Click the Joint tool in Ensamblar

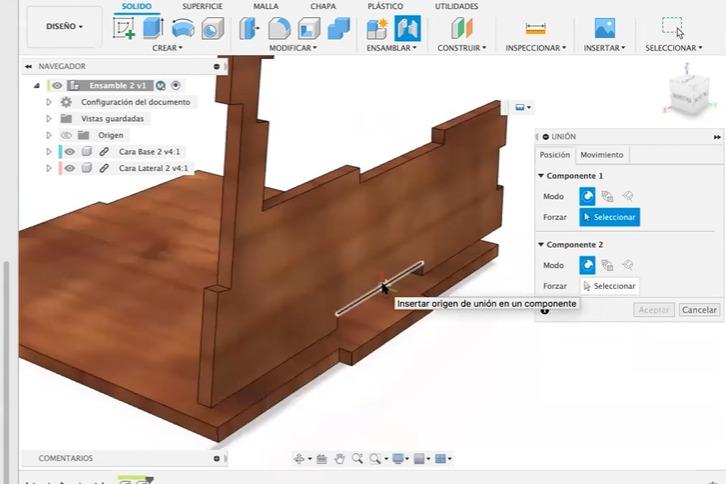[x=408, y=28]
